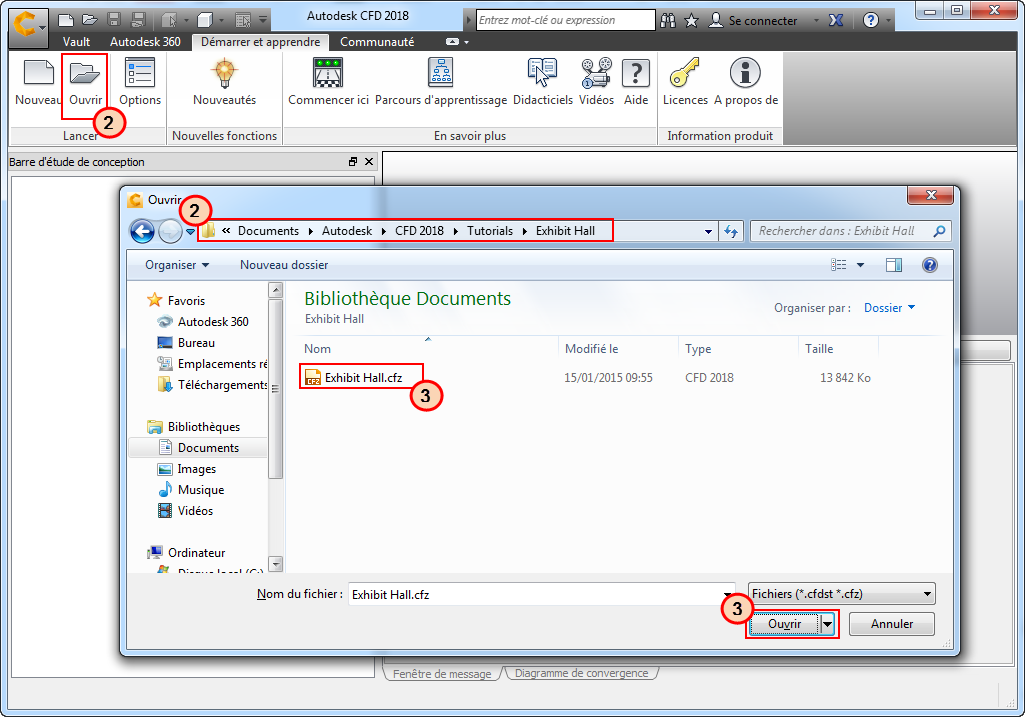
Task: Click the CFD 2018 breadcrumb segment
Action: (419, 231)
